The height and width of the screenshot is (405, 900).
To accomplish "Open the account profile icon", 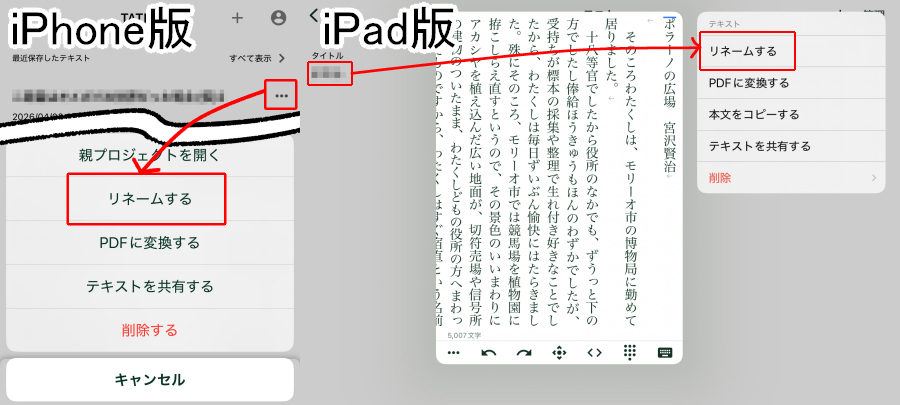I will click(278, 17).
